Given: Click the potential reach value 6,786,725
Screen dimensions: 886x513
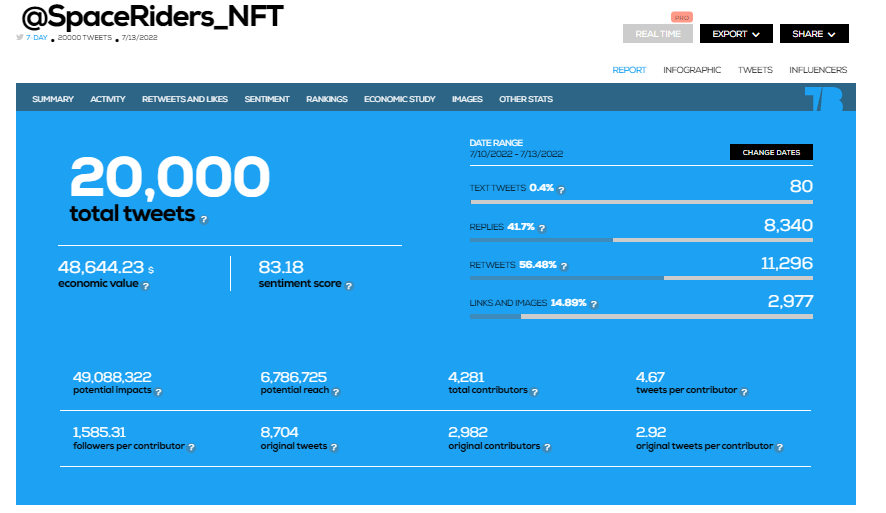Looking at the screenshot, I should coord(293,377).
